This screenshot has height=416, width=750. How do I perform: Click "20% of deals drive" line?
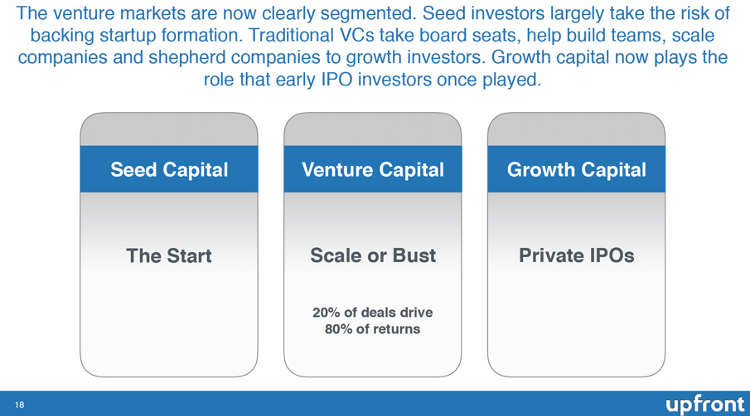pyautogui.click(x=373, y=312)
